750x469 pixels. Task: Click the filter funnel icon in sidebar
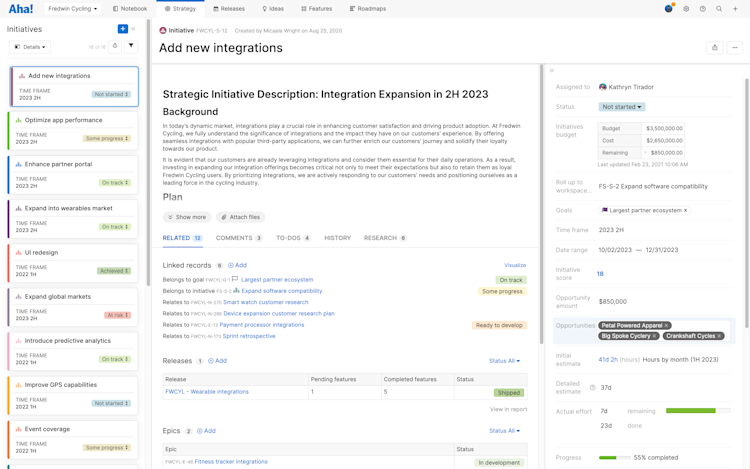coord(131,46)
